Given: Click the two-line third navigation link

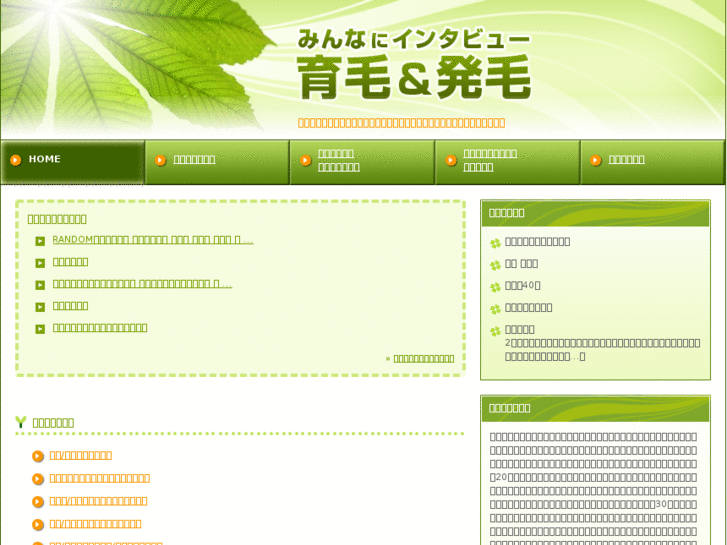Looking at the screenshot, I should coord(338,160).
